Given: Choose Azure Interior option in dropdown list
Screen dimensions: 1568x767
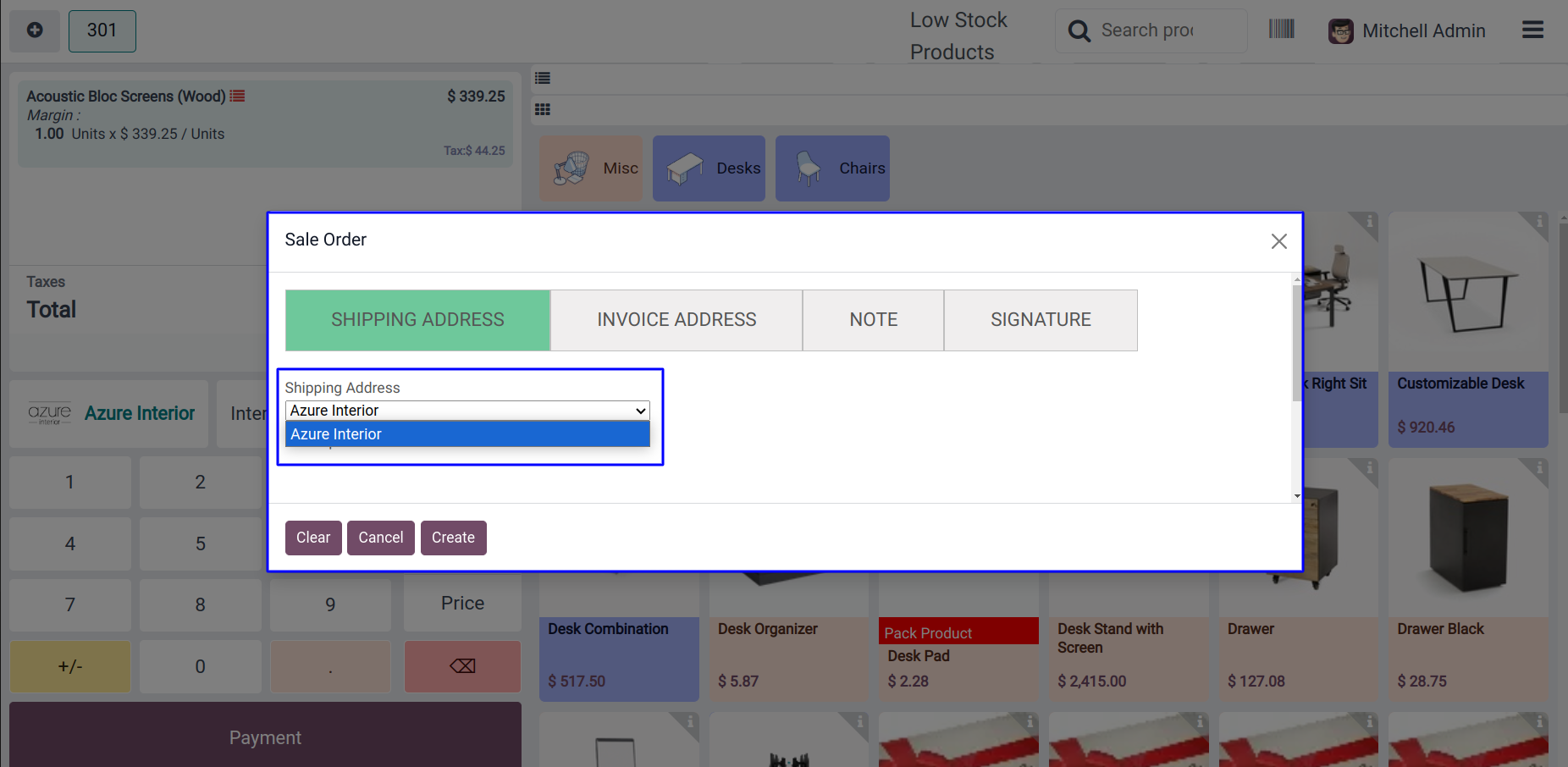Looking at the screenshot, I should (467, 434).
